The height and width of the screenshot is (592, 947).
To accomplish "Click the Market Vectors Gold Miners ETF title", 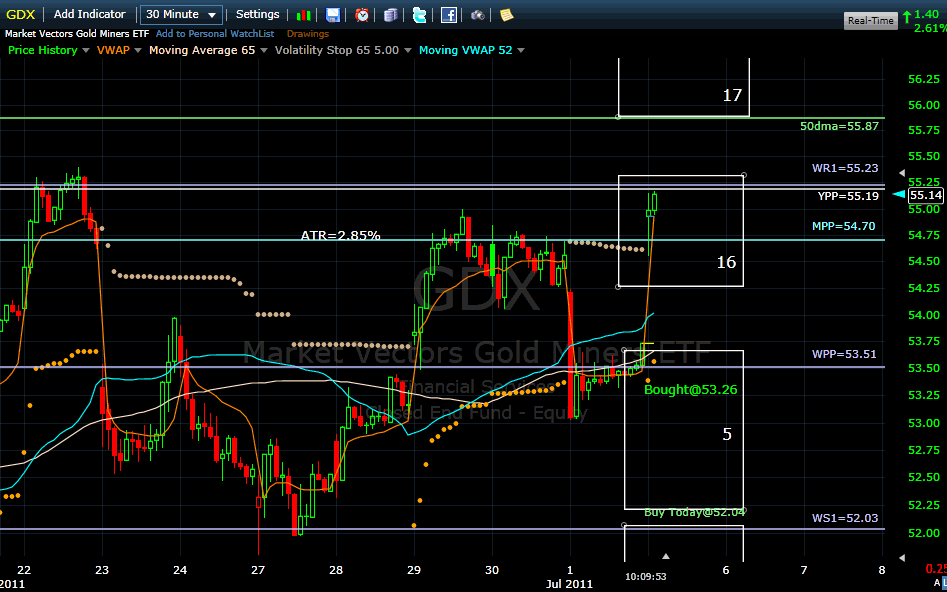I will [x=77, y=34].
